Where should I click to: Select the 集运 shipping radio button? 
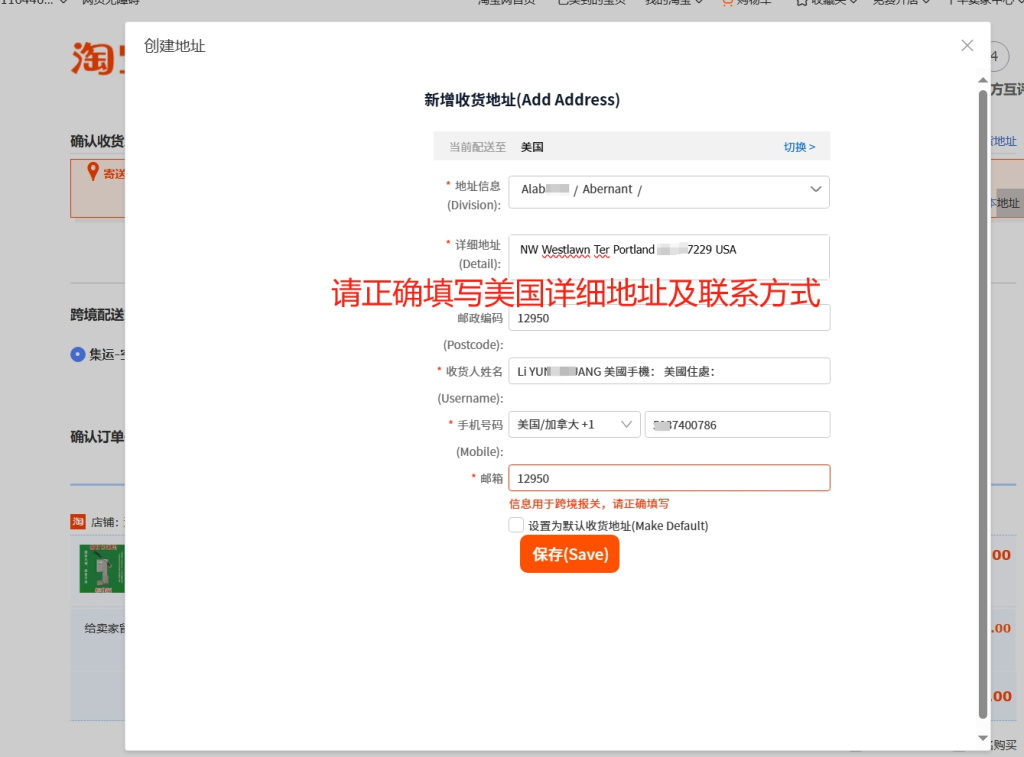coord(78,354)
